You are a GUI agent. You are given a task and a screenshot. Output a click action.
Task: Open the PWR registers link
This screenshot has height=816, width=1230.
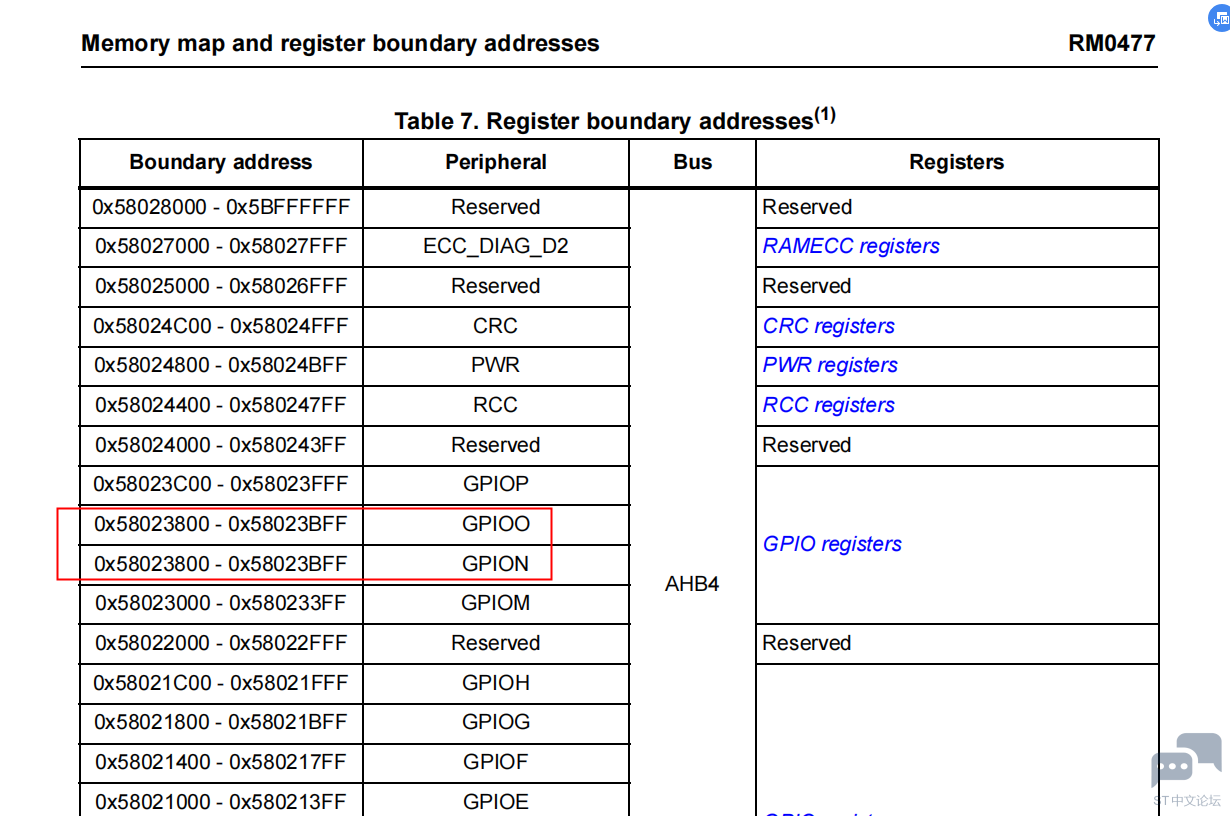(830, 365)
